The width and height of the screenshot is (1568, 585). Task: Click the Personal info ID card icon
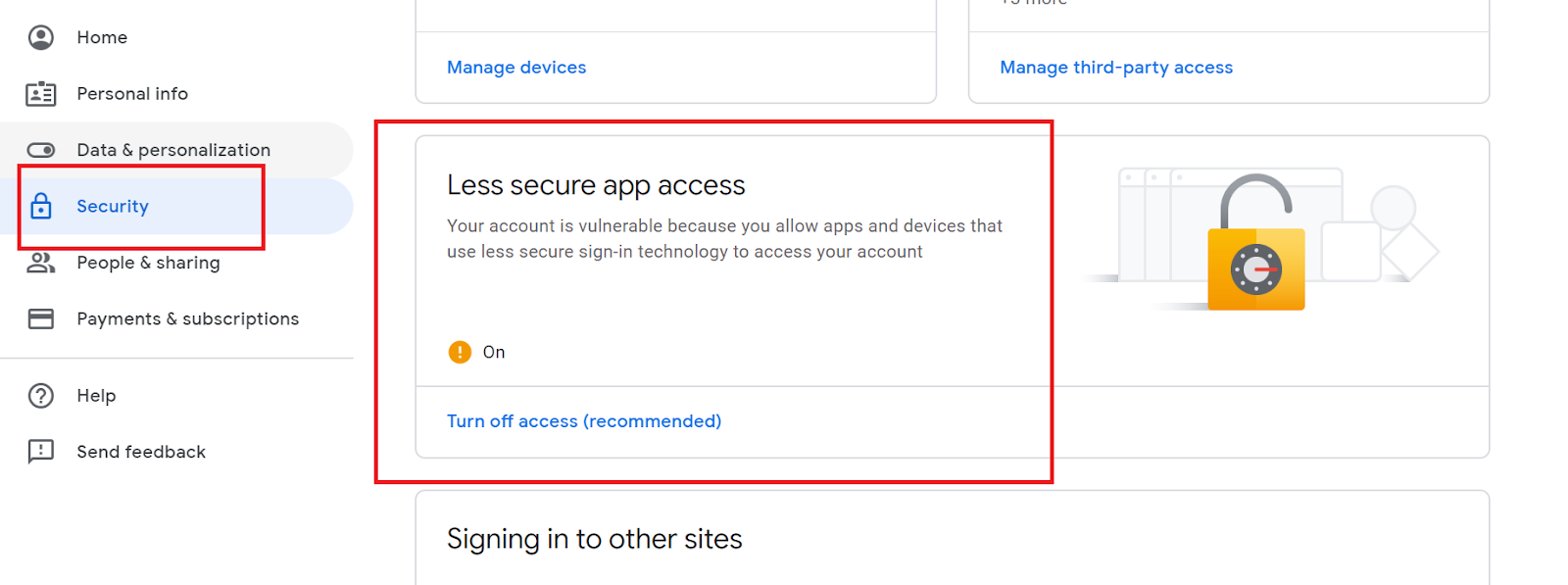(41, 94)
